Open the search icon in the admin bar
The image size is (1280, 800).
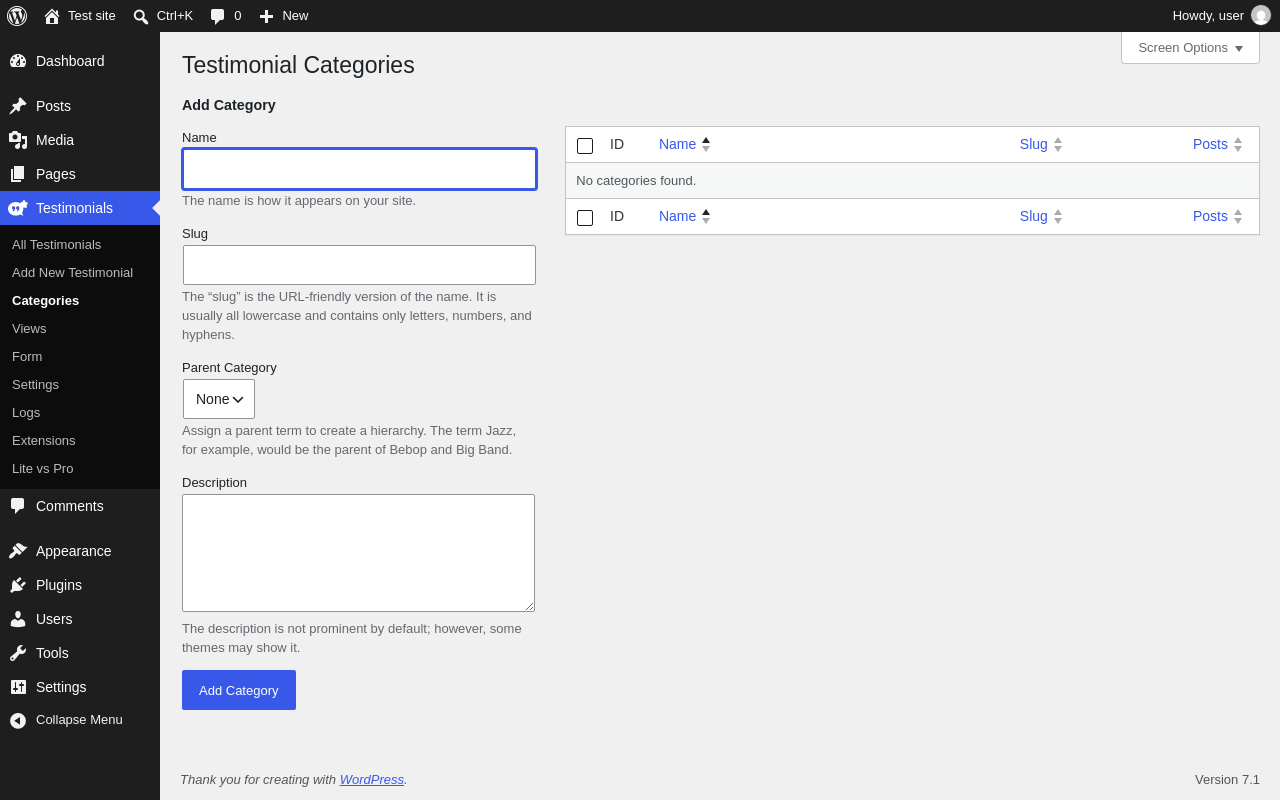(x=141, y=16)
